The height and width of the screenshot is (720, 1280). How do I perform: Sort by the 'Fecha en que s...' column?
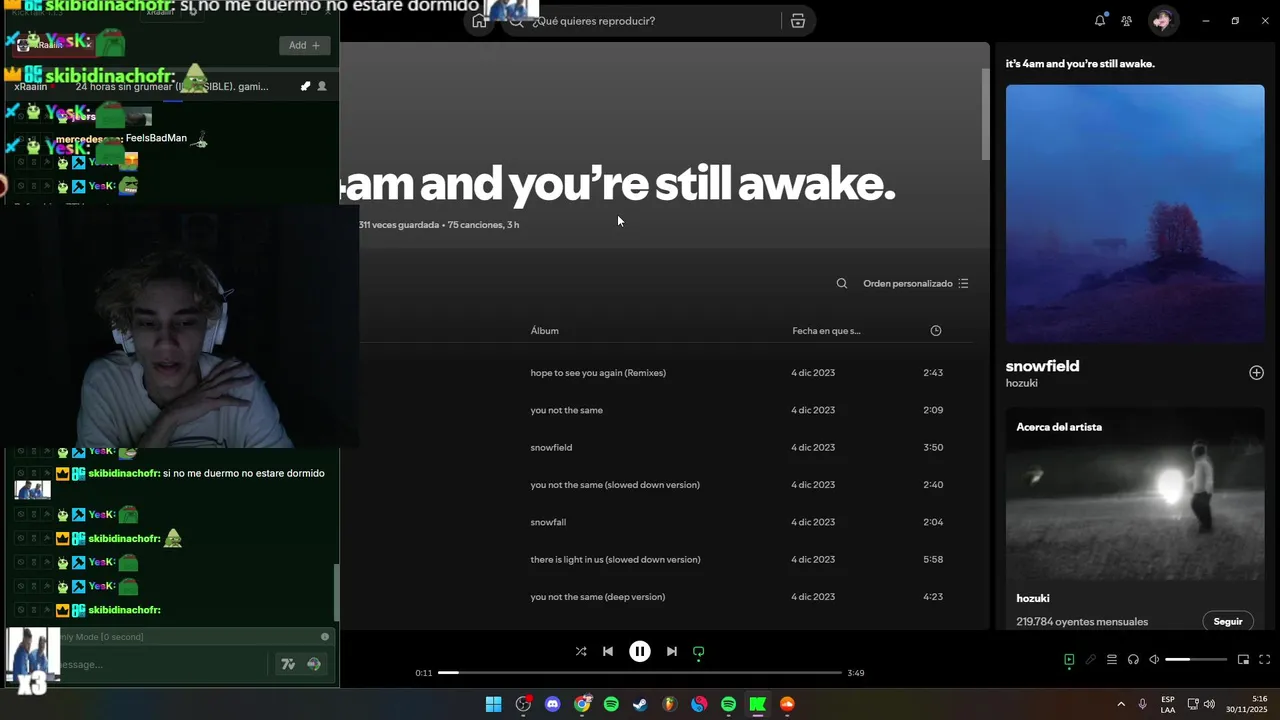coord(826,331)
